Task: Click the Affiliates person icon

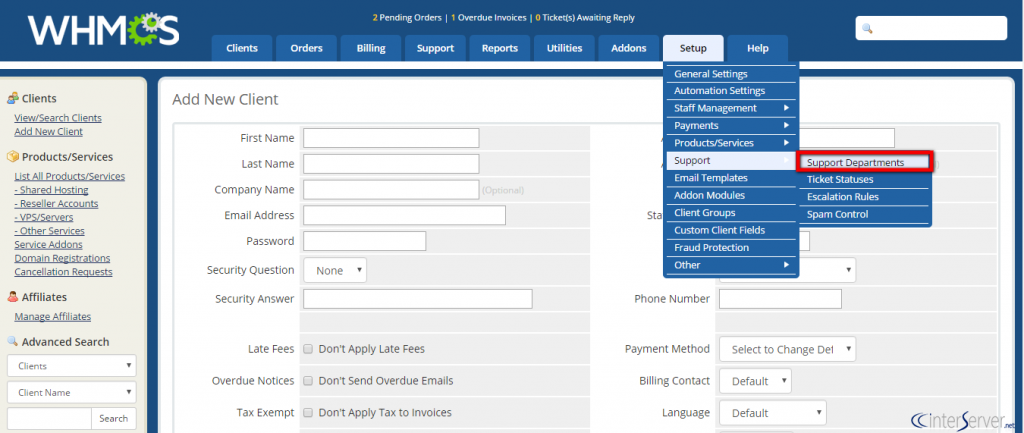Action: click(12, 297)
